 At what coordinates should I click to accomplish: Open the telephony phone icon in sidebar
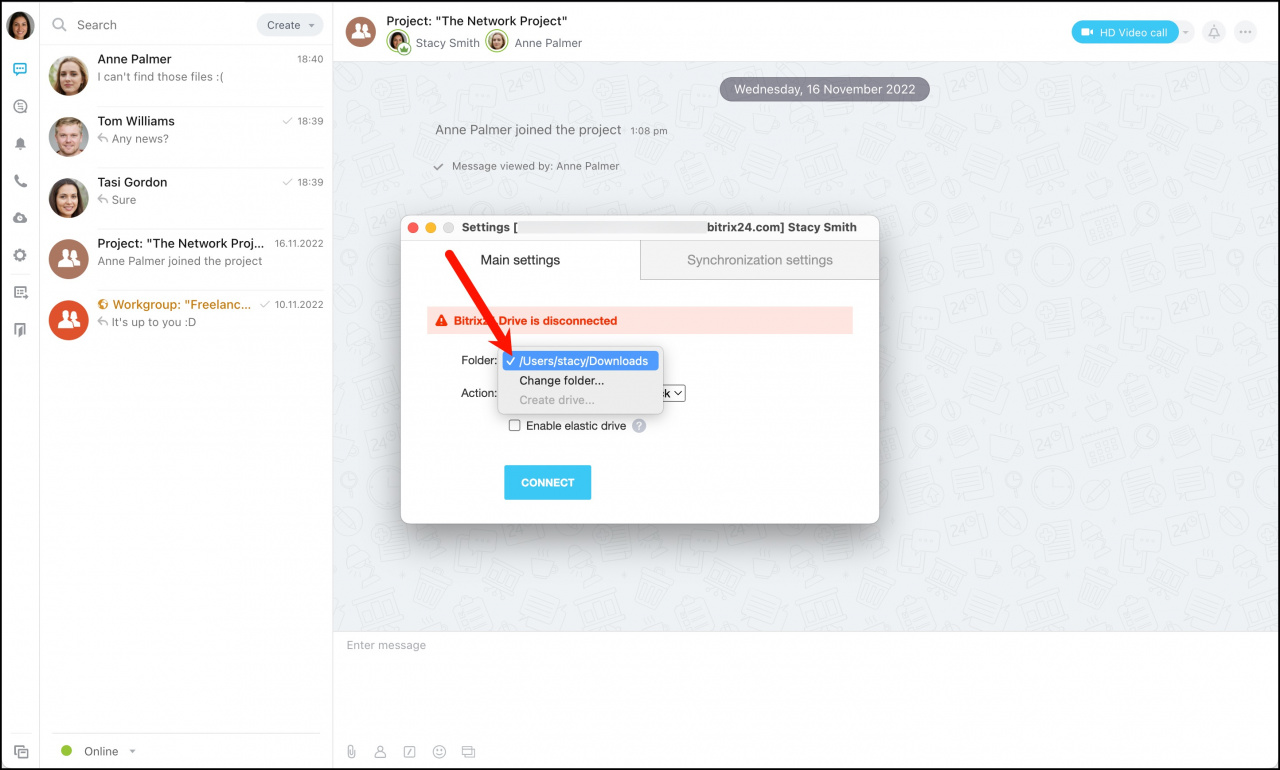pos(20,181)
